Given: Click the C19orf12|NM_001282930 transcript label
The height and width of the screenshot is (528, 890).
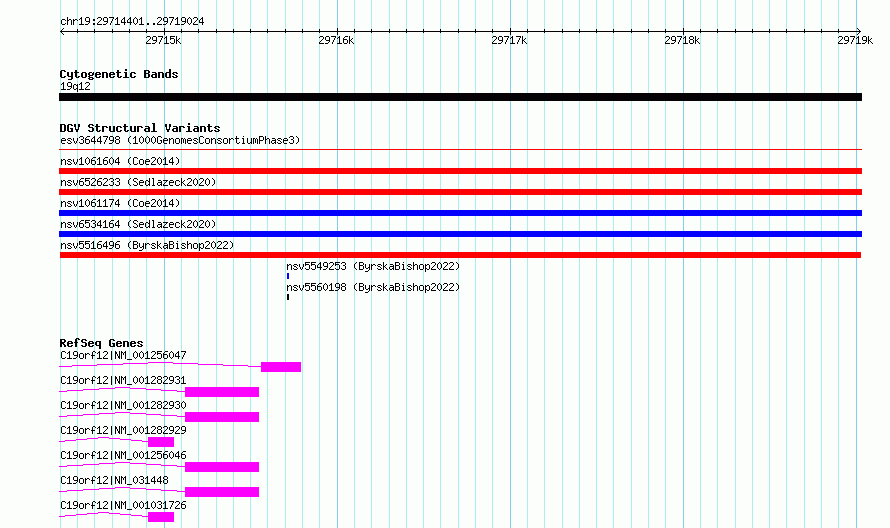Looking at the screenshot, I should (x=123, y=405).
